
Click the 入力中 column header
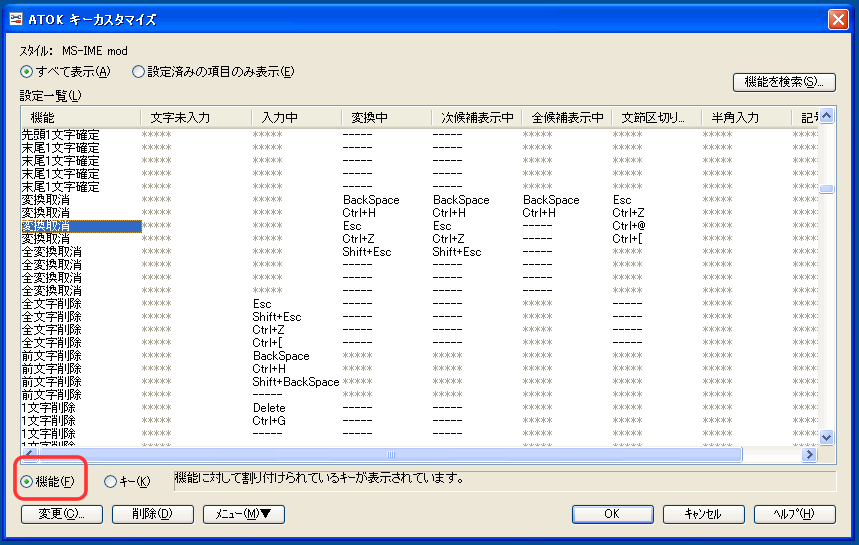coord(296,118)
